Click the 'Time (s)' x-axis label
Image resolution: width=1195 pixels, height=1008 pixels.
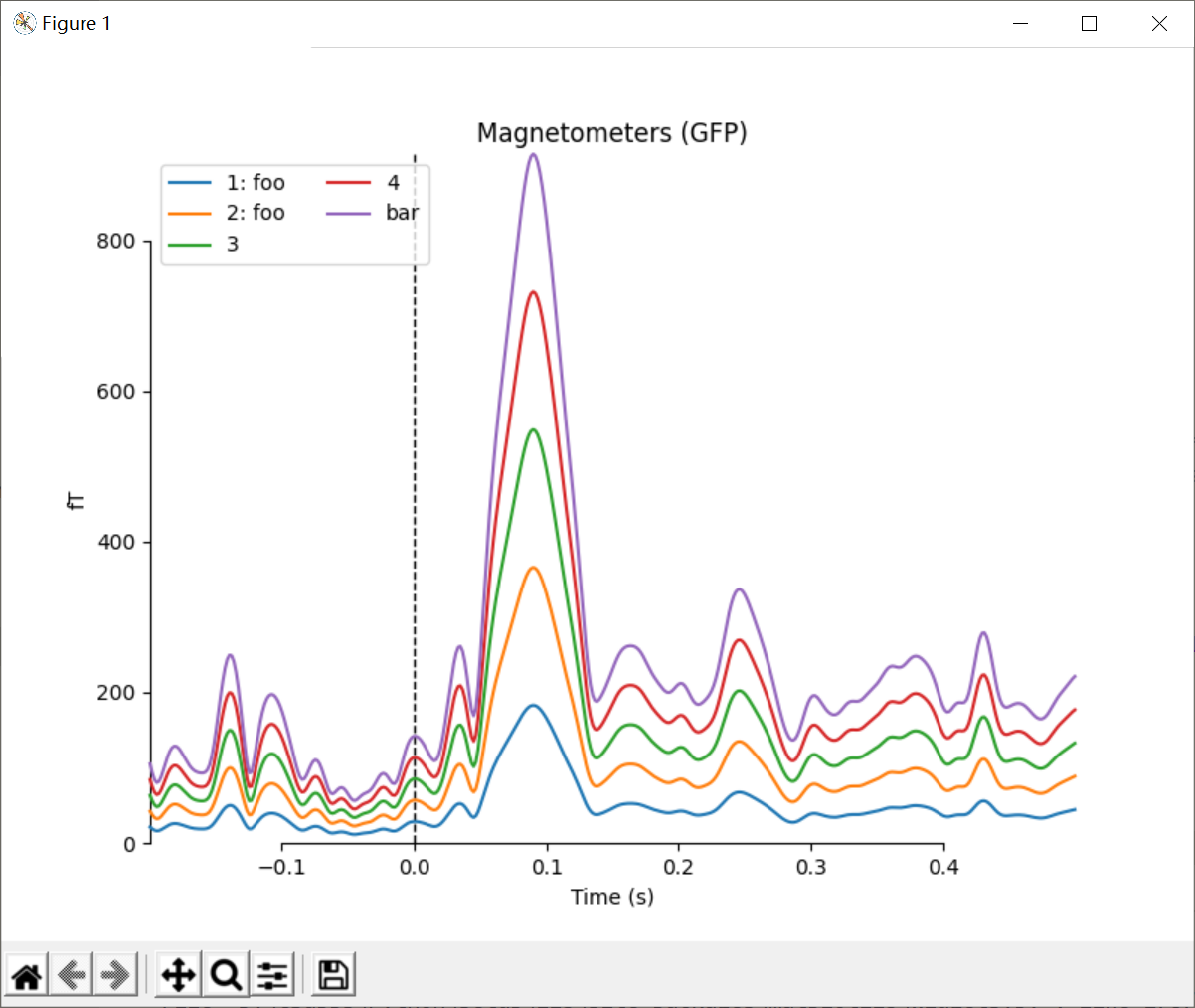pos(612,897)
